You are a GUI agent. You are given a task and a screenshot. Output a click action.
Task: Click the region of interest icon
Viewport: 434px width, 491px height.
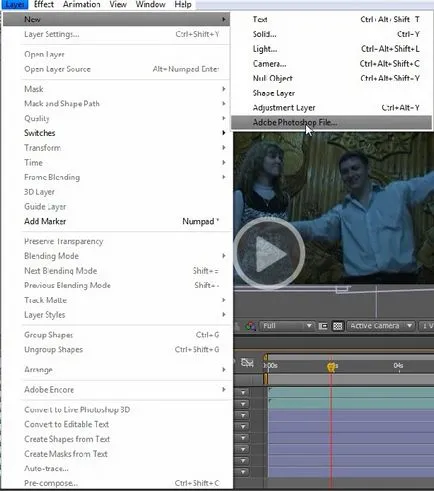pyautogui.click(x=323, y=326)
